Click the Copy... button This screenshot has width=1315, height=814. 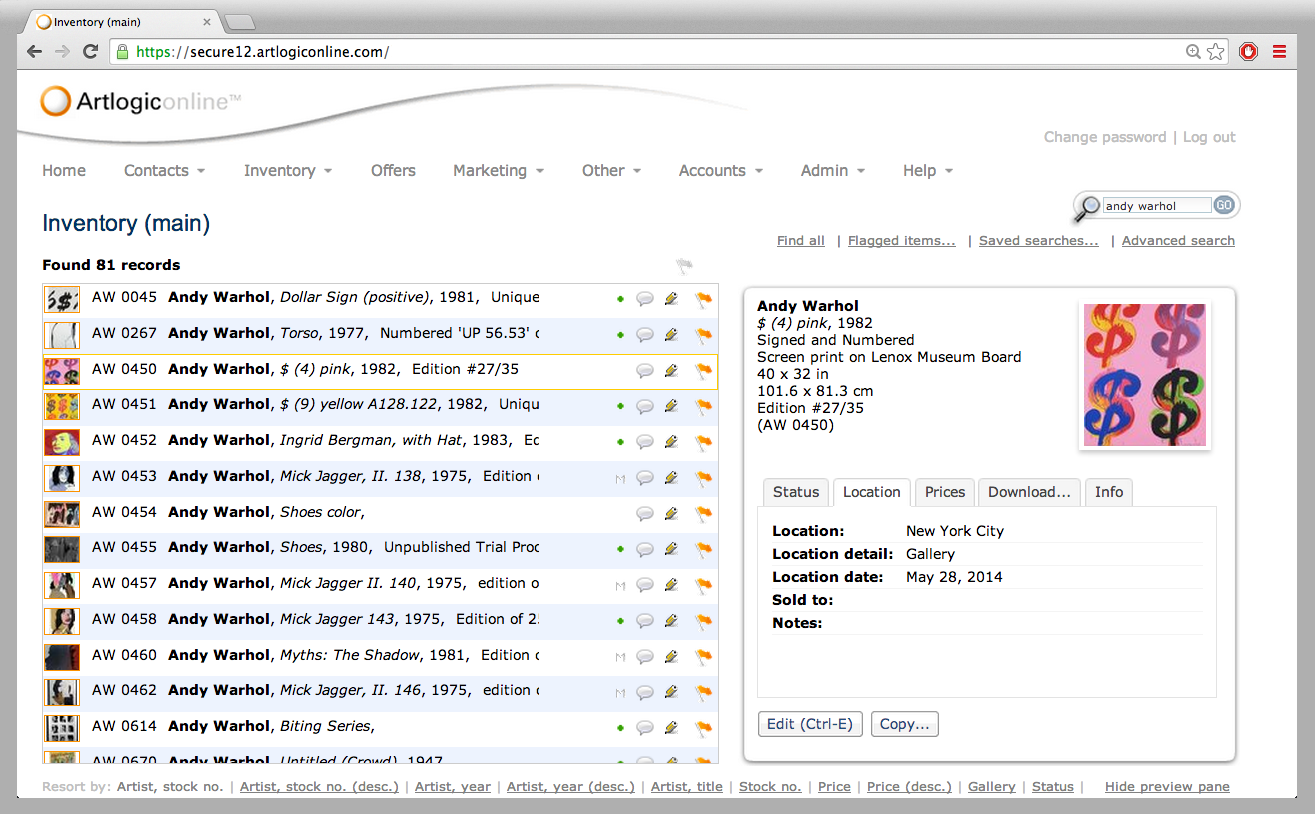[x=905, y=724]
